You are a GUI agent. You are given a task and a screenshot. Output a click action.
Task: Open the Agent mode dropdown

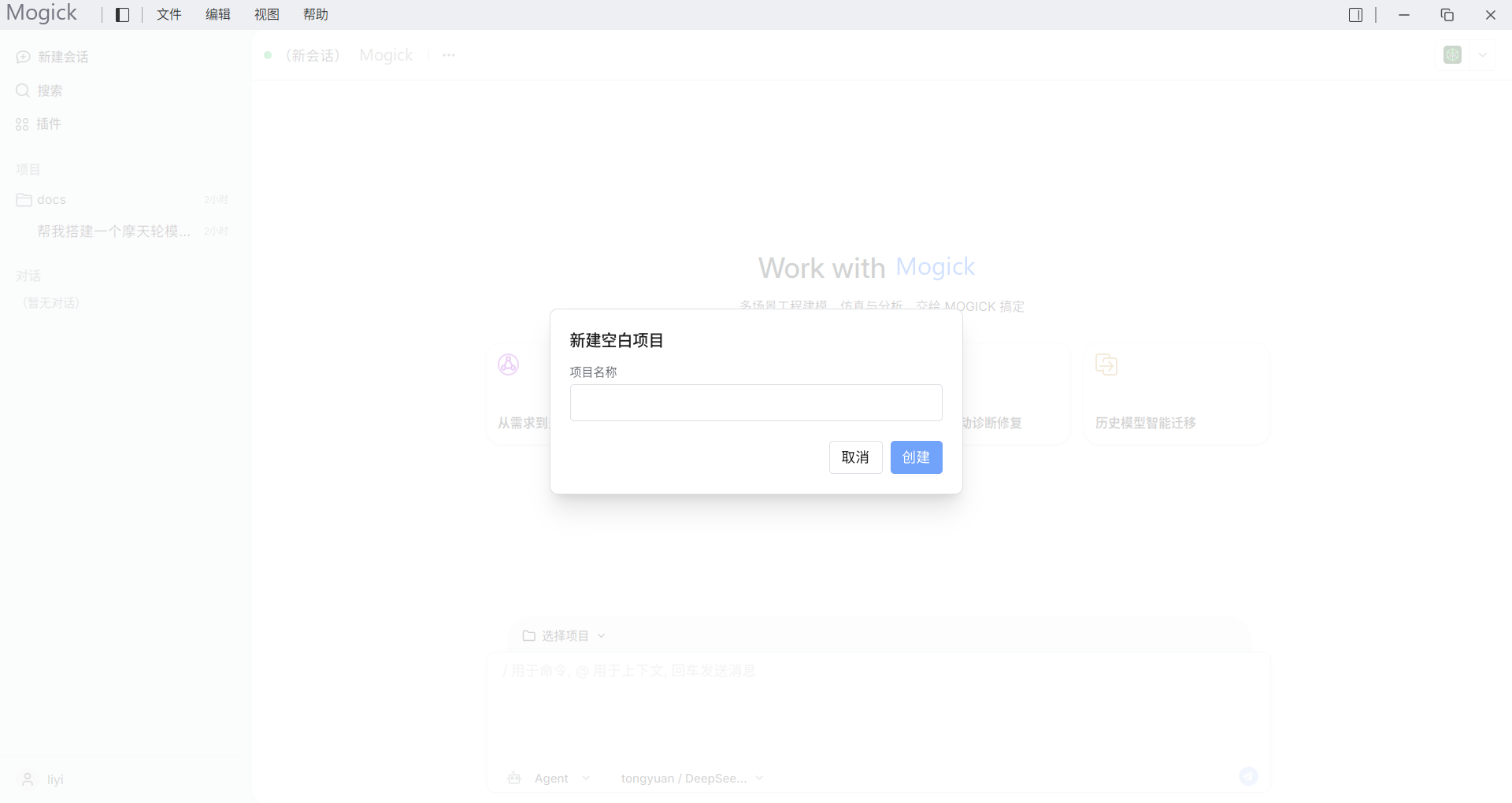[550, 779]
